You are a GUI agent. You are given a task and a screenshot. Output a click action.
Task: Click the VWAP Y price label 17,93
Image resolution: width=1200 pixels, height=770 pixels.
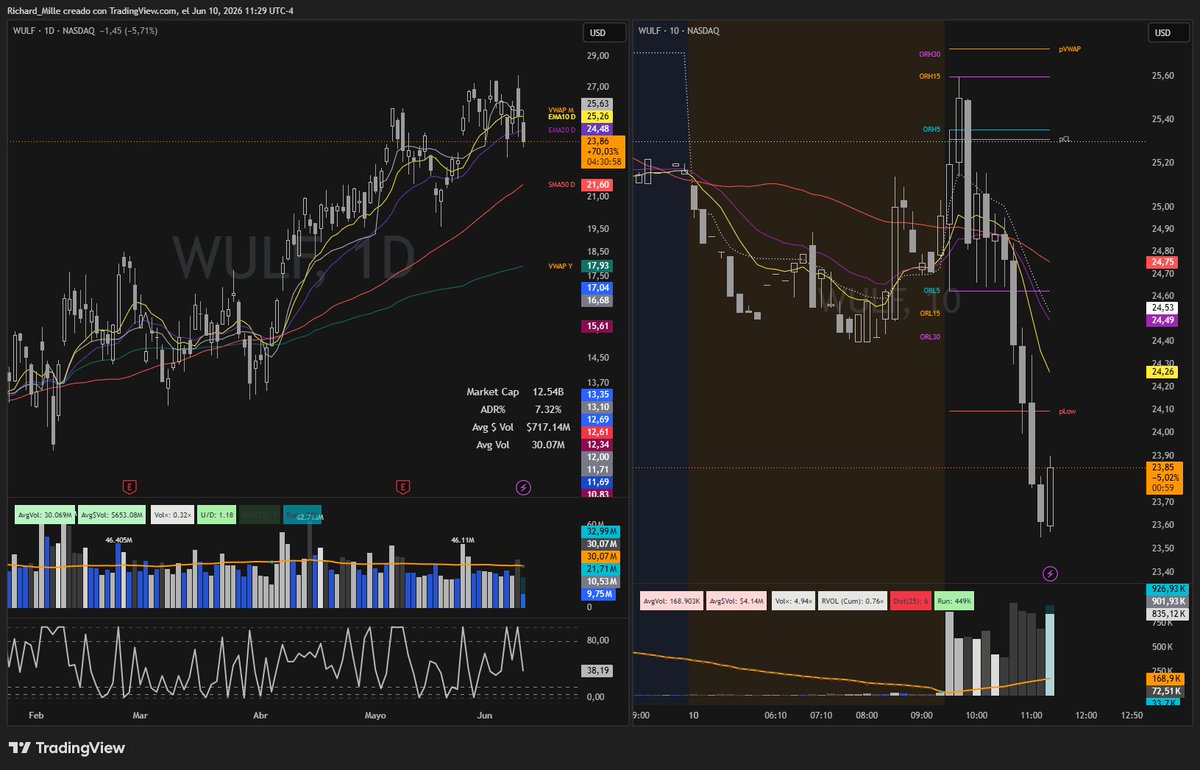point(598,266)
